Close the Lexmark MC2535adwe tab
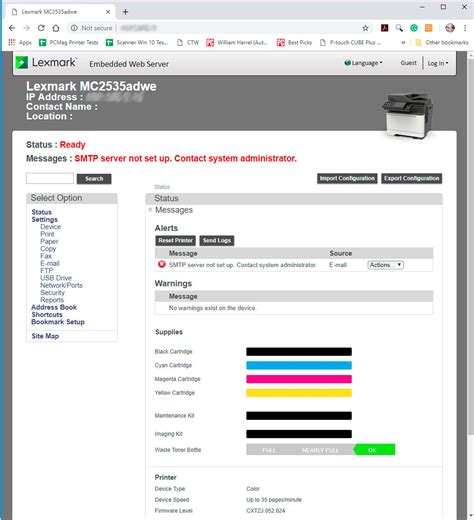The height and width of the screenshot is (520, 474). [108, 12]
